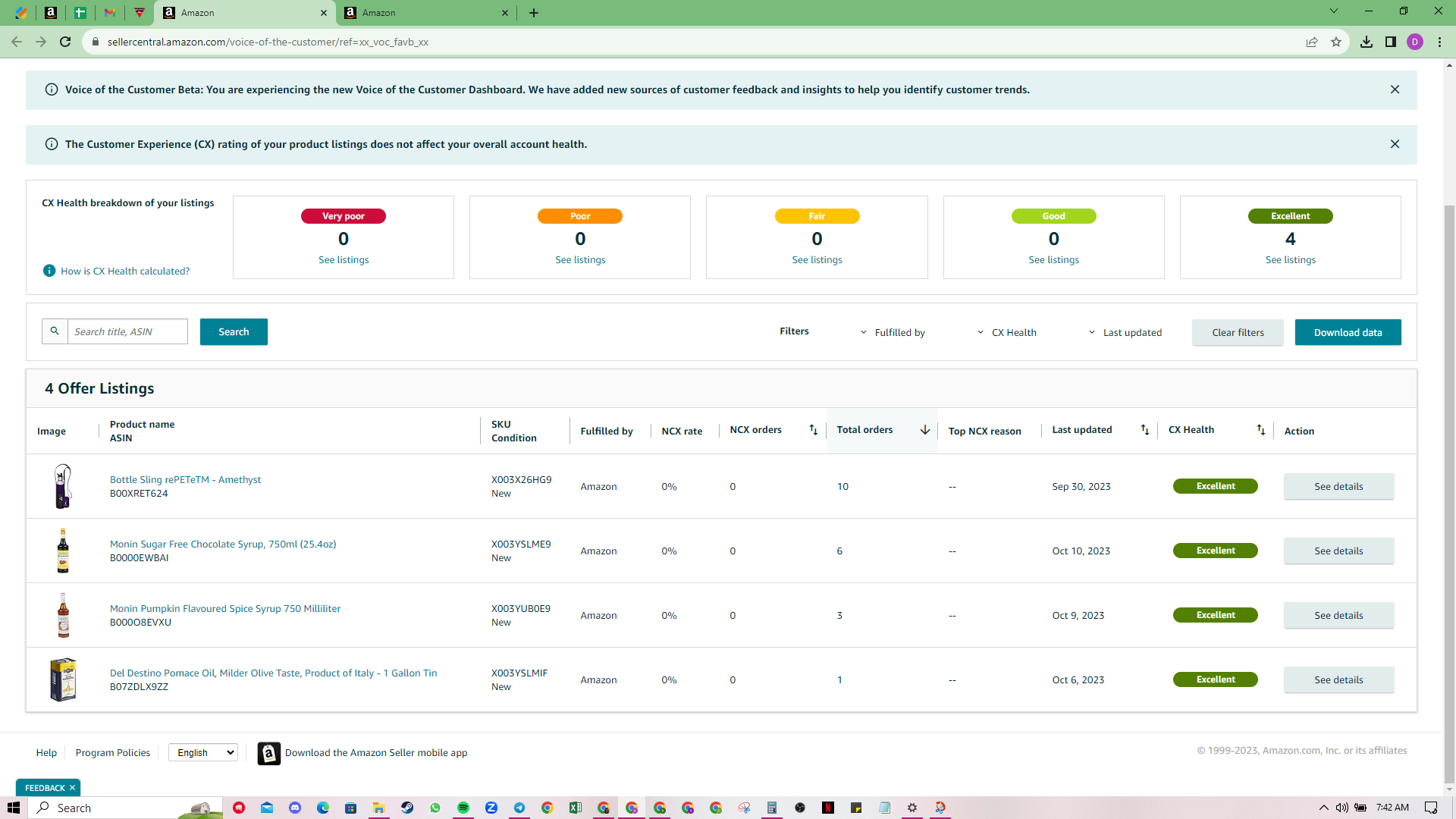Click Clear filters button
The image size is (1456, 819).
pos(1238,332)
